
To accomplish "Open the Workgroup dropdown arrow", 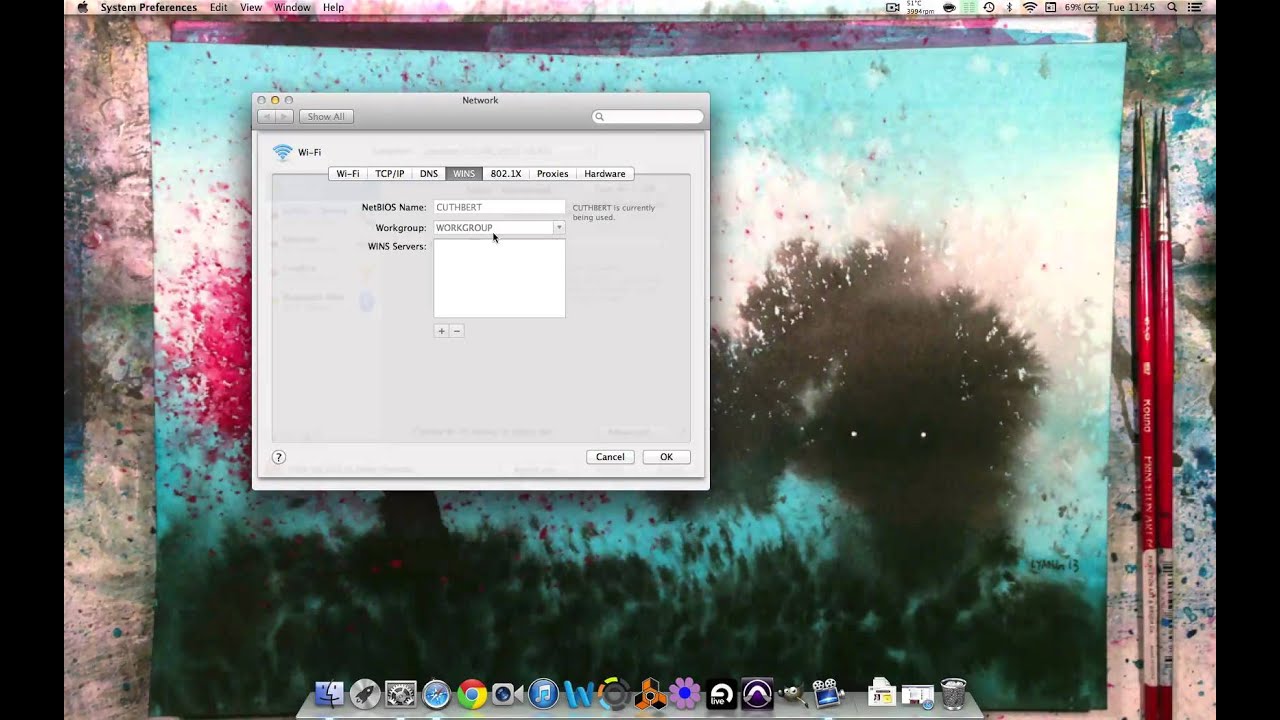I will (559, 228).
